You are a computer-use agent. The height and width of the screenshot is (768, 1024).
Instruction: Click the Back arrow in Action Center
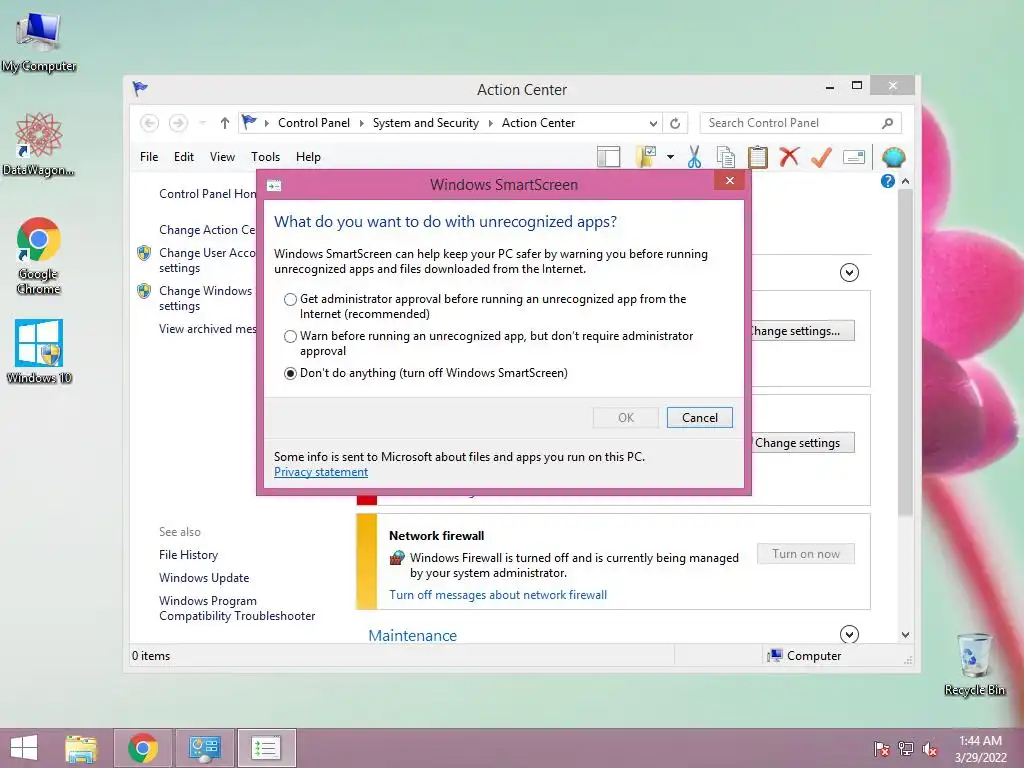pyautogui.click(x=149, y=123)
